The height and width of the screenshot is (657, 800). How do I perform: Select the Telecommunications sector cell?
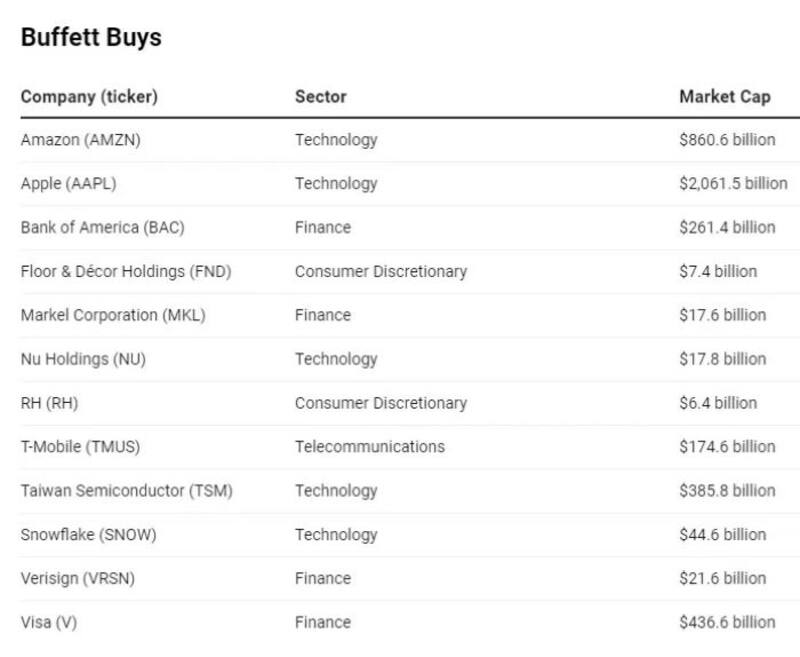pyautogui.click(x=369, y=447)
